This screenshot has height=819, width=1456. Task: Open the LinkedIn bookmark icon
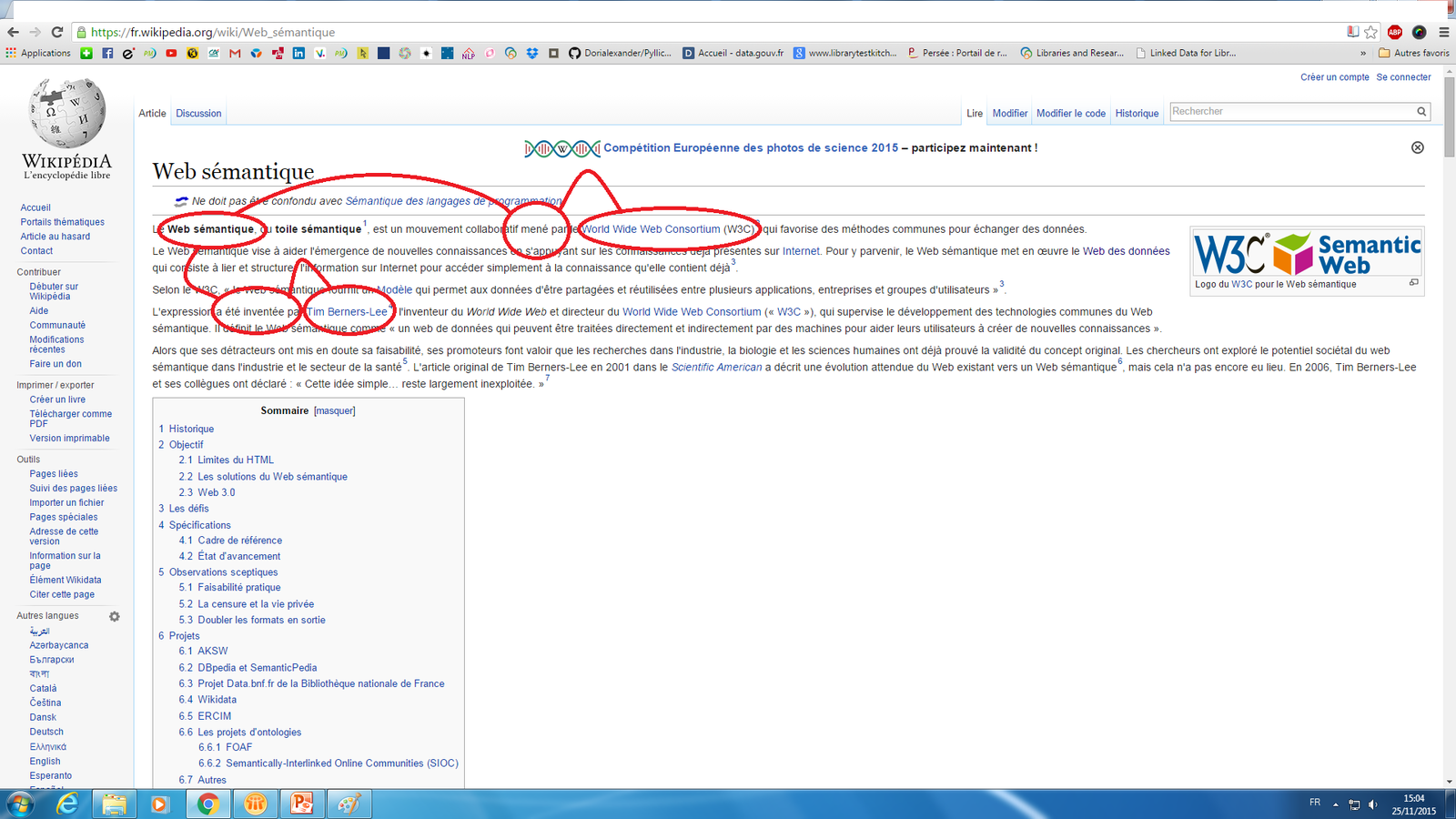click(298, 53)
